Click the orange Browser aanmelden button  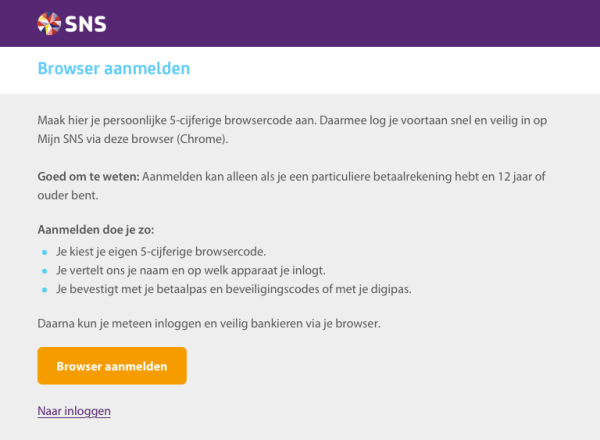(112, 366)
